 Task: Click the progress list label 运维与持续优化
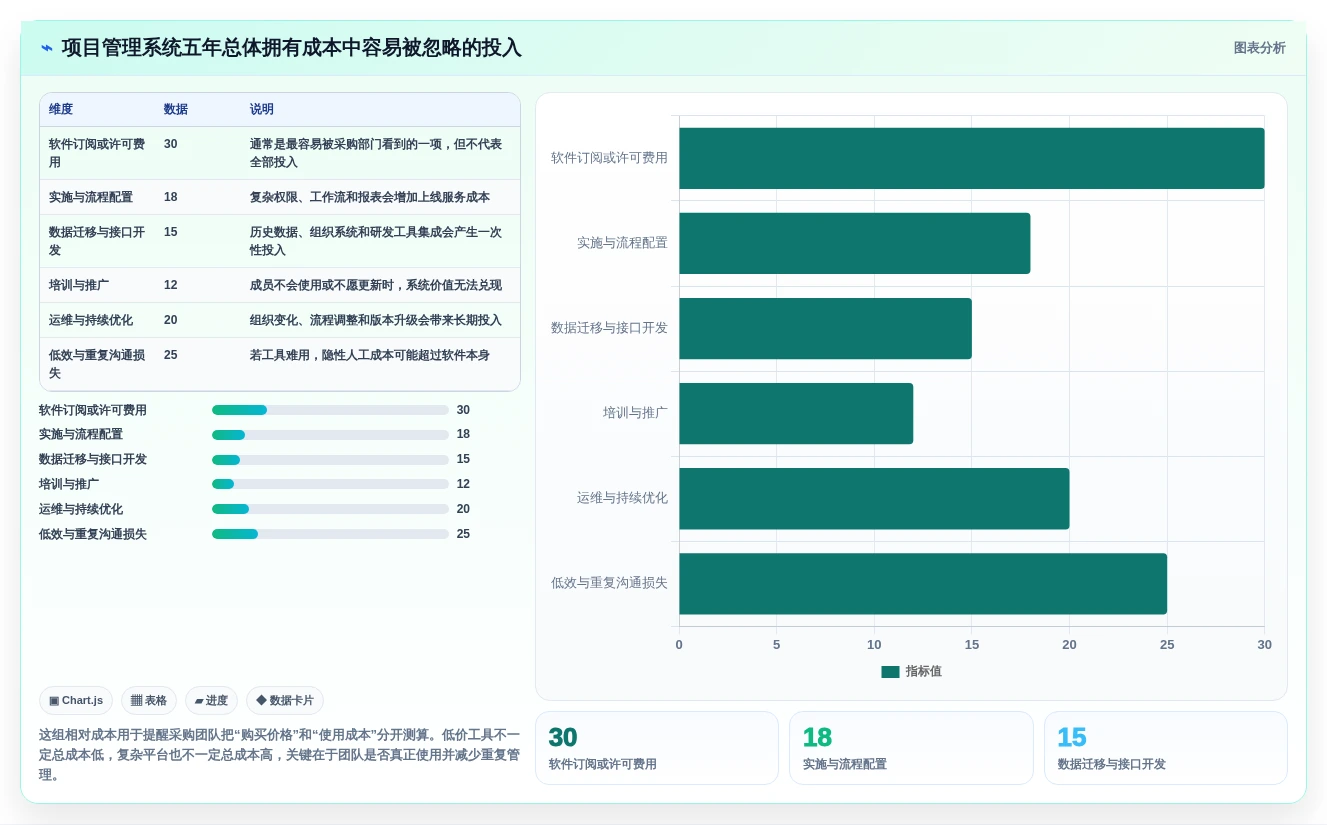(x=81, y=509)
